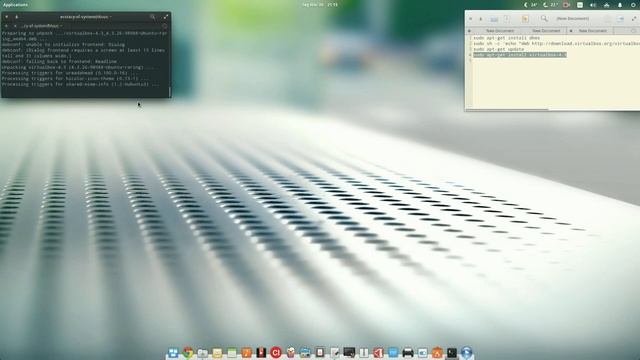Open the blue globe icon at dock end
This screenshot has height=360, width=640.
tap(467, 352)
